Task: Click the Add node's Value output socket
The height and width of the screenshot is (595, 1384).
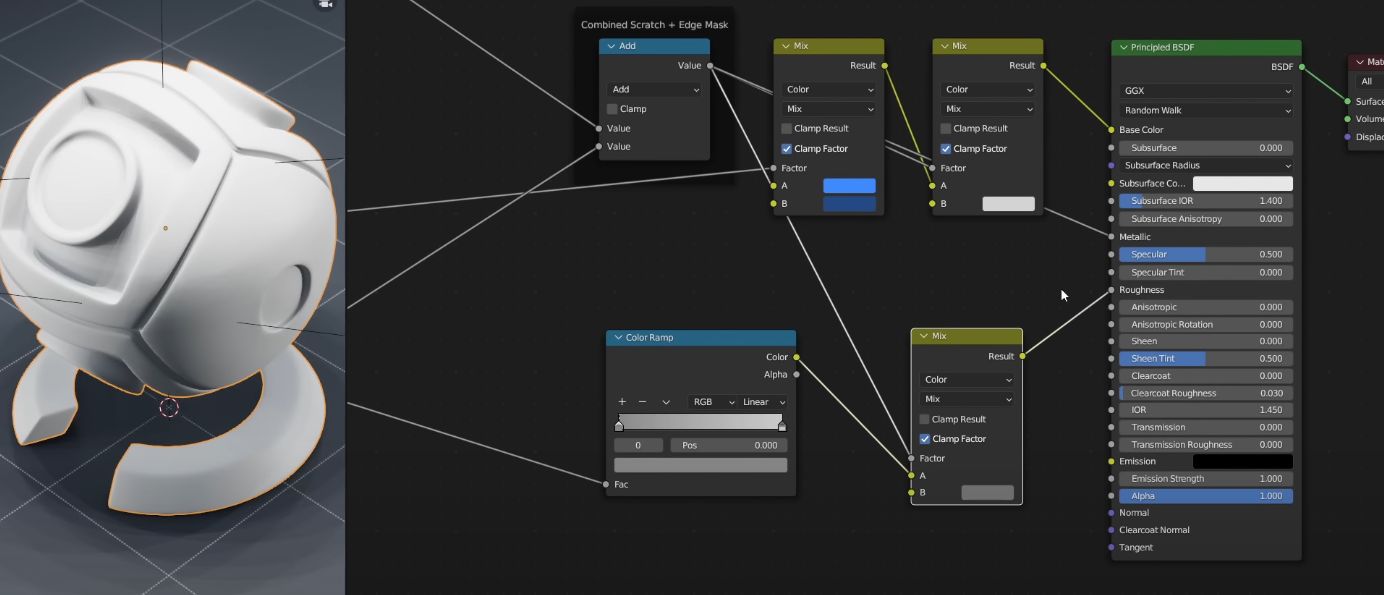Action: tap(710, 66)
